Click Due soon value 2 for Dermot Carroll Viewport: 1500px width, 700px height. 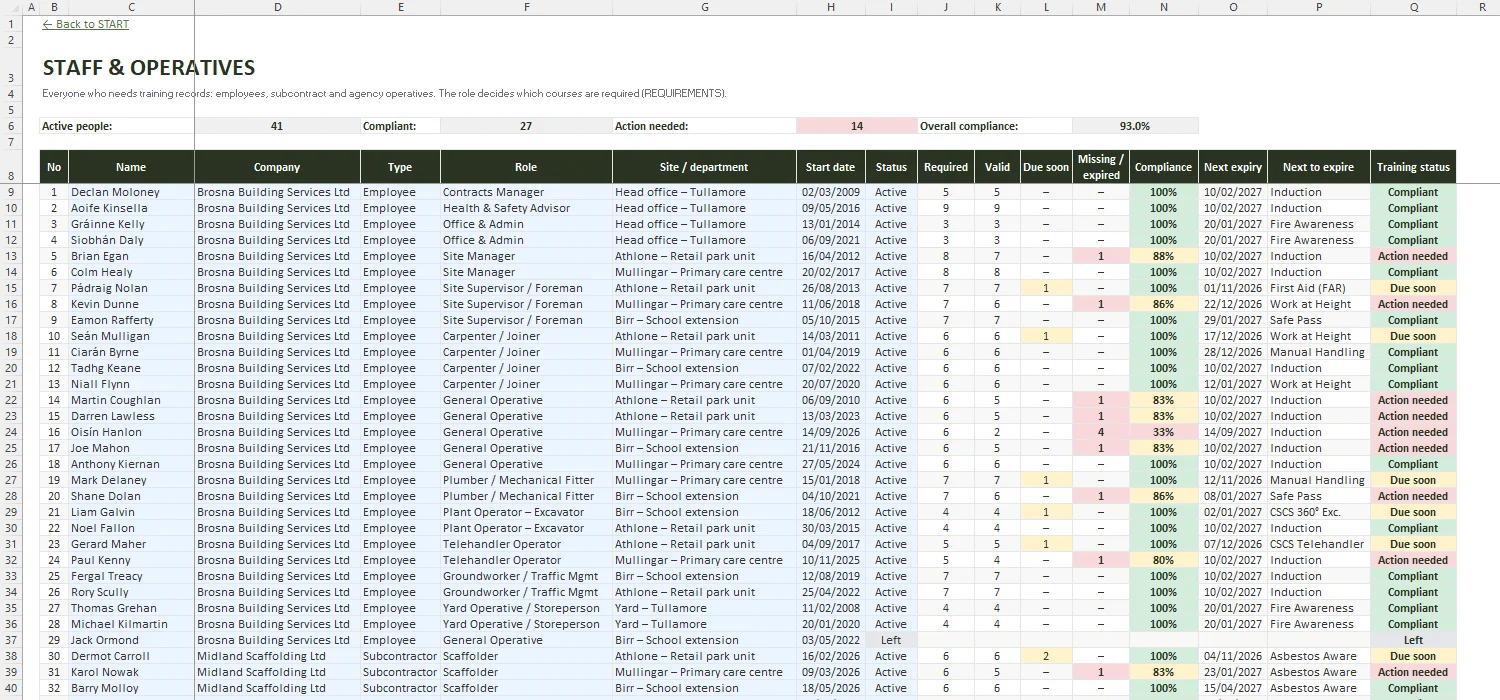1046,656
